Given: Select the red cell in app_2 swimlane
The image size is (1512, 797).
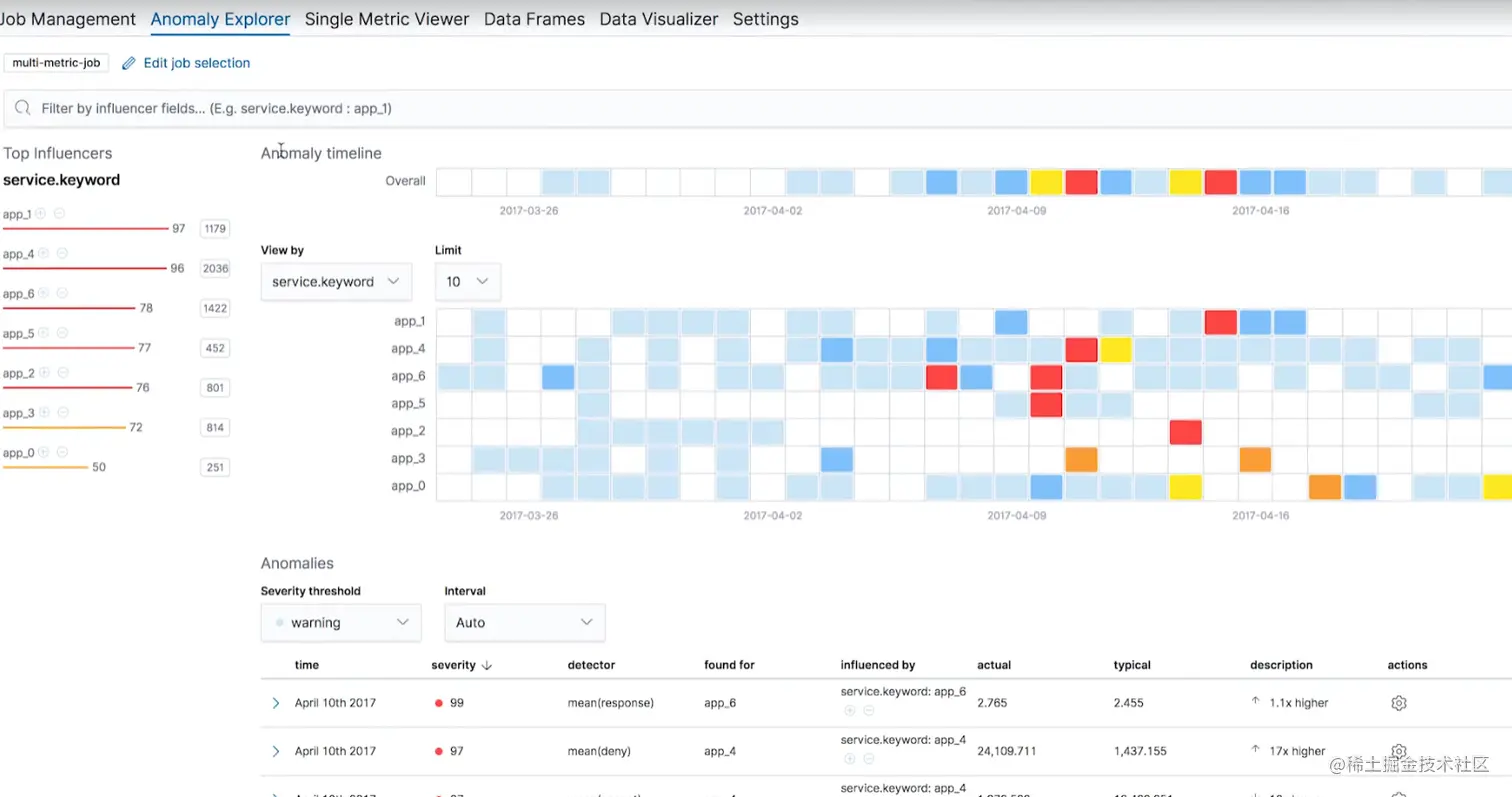Looking at the screenshot, I should click(1186, 432).
